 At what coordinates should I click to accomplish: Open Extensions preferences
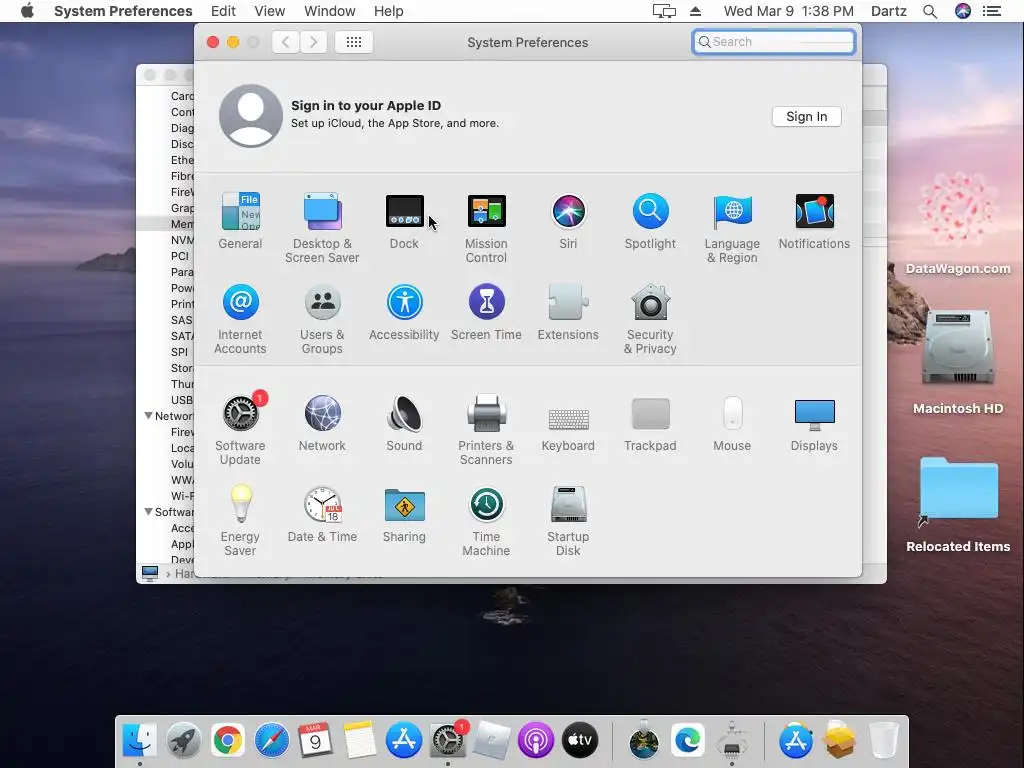[x=568, y=312]
